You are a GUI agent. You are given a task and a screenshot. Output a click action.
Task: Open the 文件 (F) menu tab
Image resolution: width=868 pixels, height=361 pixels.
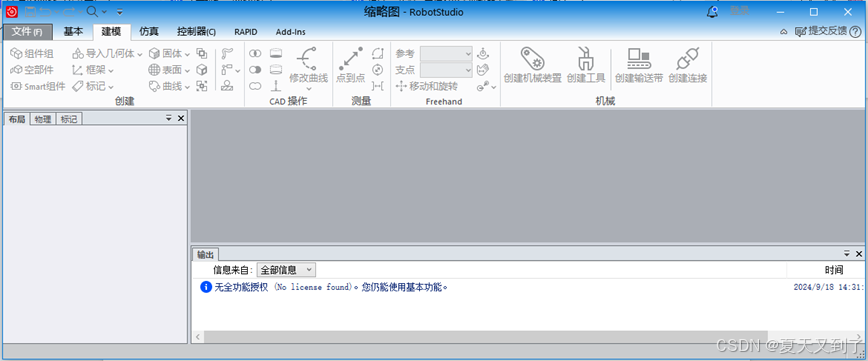(x=28, y=32)
